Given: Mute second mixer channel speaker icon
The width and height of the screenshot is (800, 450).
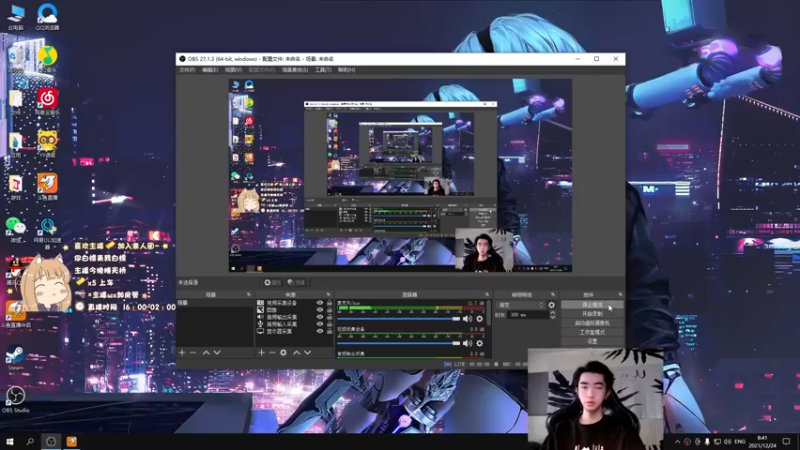Looking at the screenshot, I should click(x=467, y=343).
